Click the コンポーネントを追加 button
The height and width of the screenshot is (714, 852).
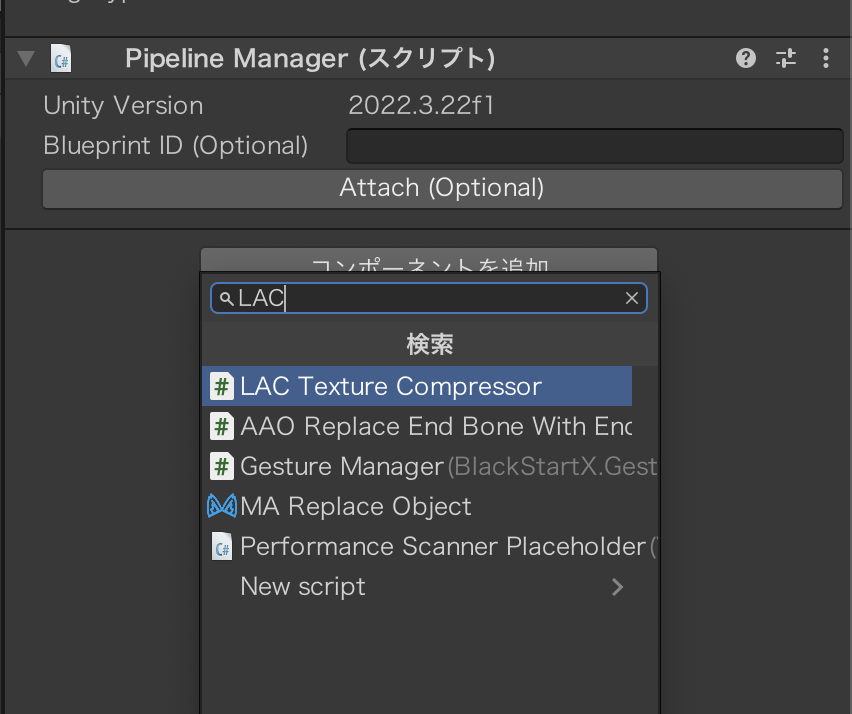429,262
